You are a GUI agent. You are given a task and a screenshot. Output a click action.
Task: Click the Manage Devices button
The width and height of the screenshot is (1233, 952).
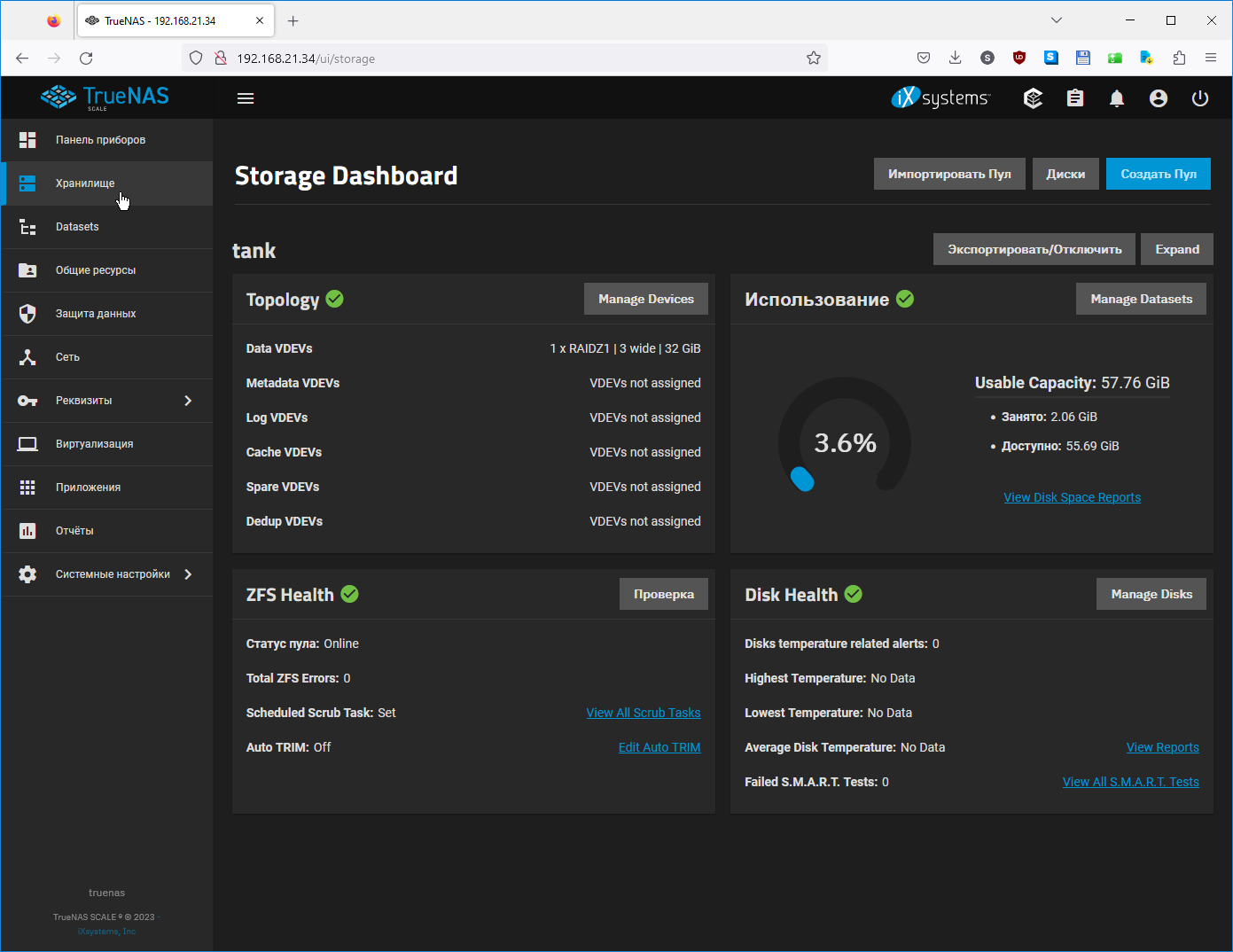645,299
